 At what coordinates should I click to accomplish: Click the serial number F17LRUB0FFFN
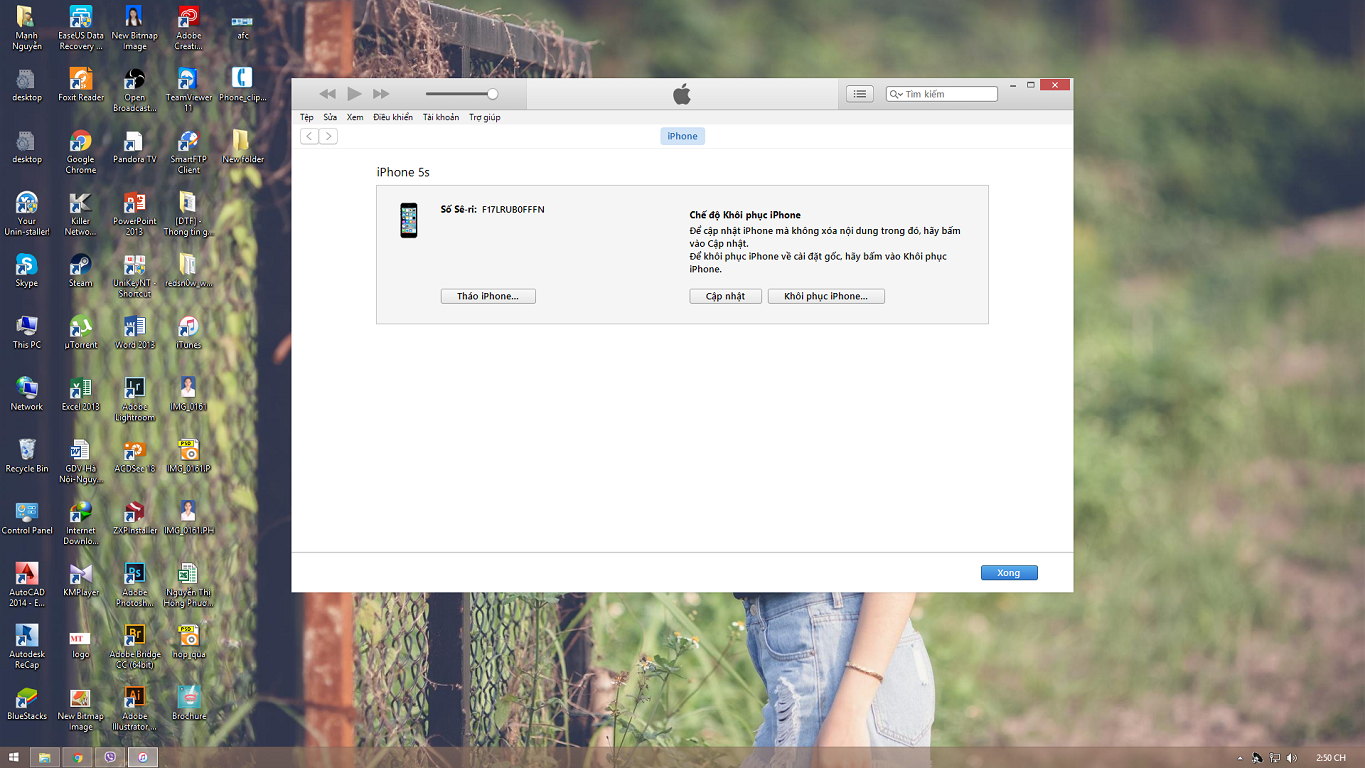pos(513,210)
